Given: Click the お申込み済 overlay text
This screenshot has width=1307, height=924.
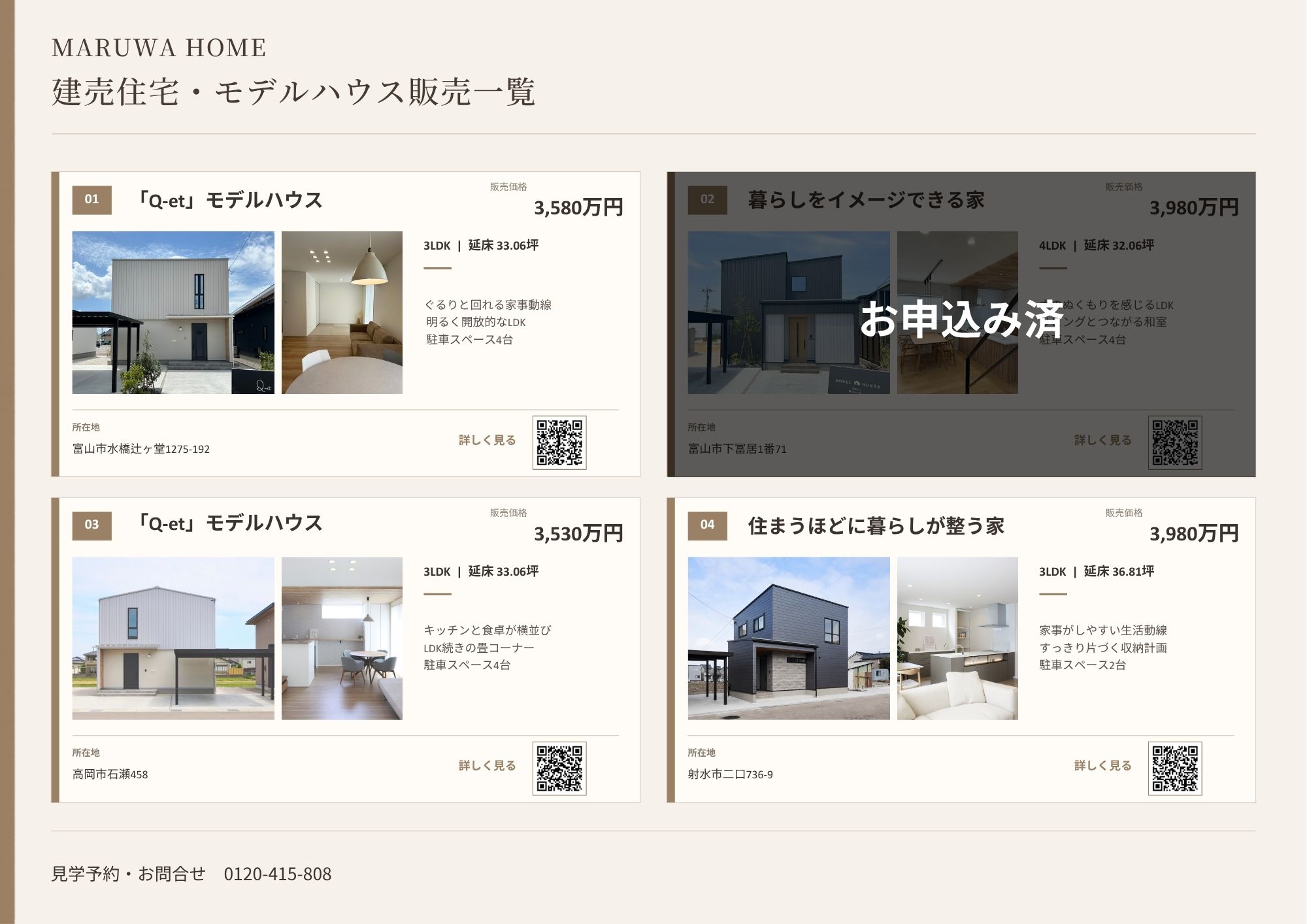Looking at the screenshot, I should click(962, 320).
